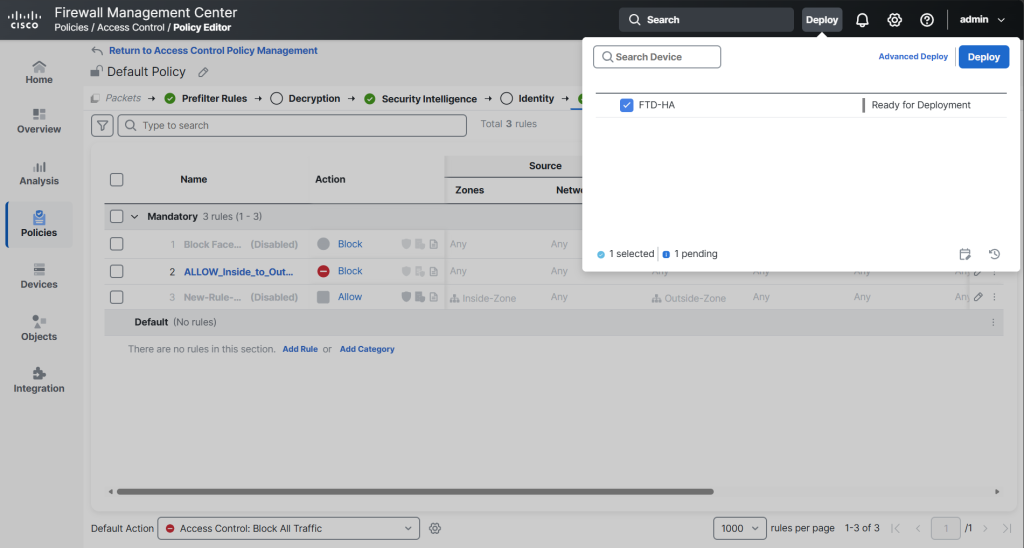Return to Access Control Policy Management
1024x548 pixels.
pyautogui.click(x=213, y=50)
